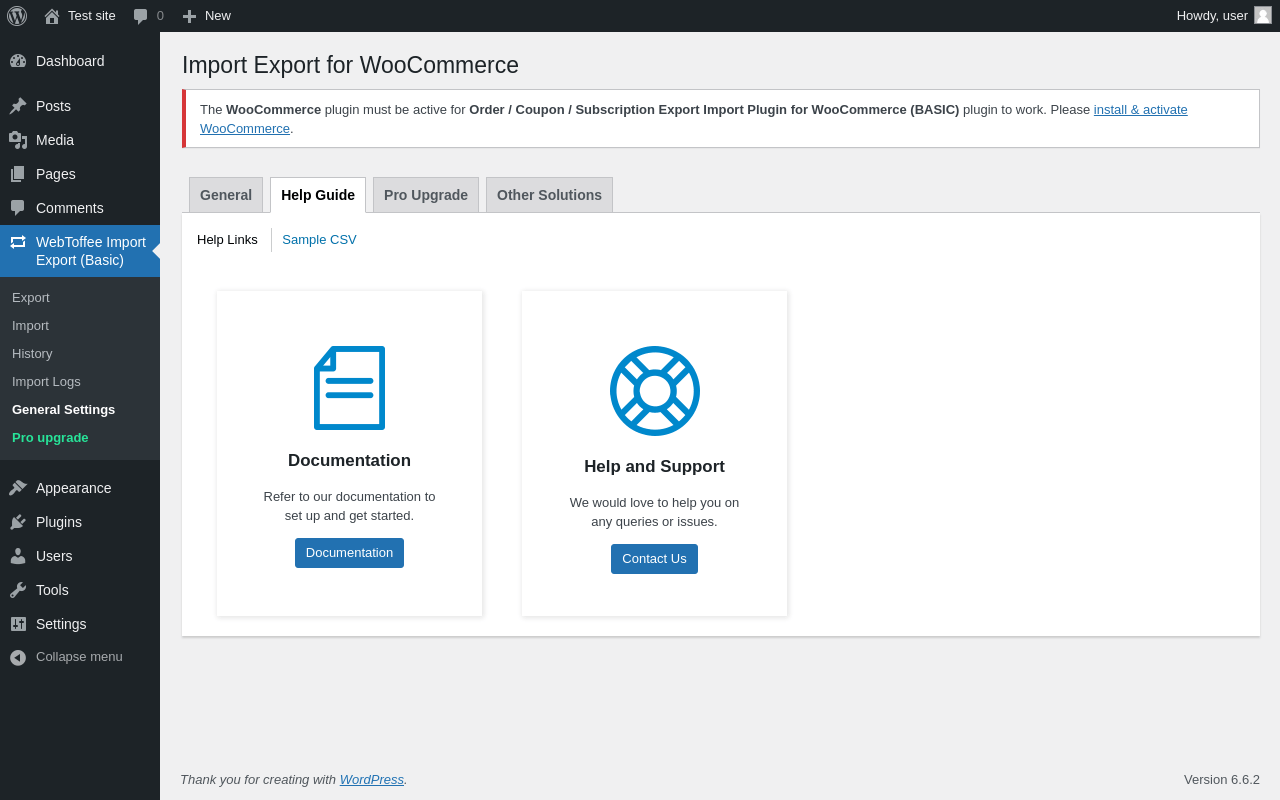
Task: Click the Plugins plug icon
Action: 18,522
